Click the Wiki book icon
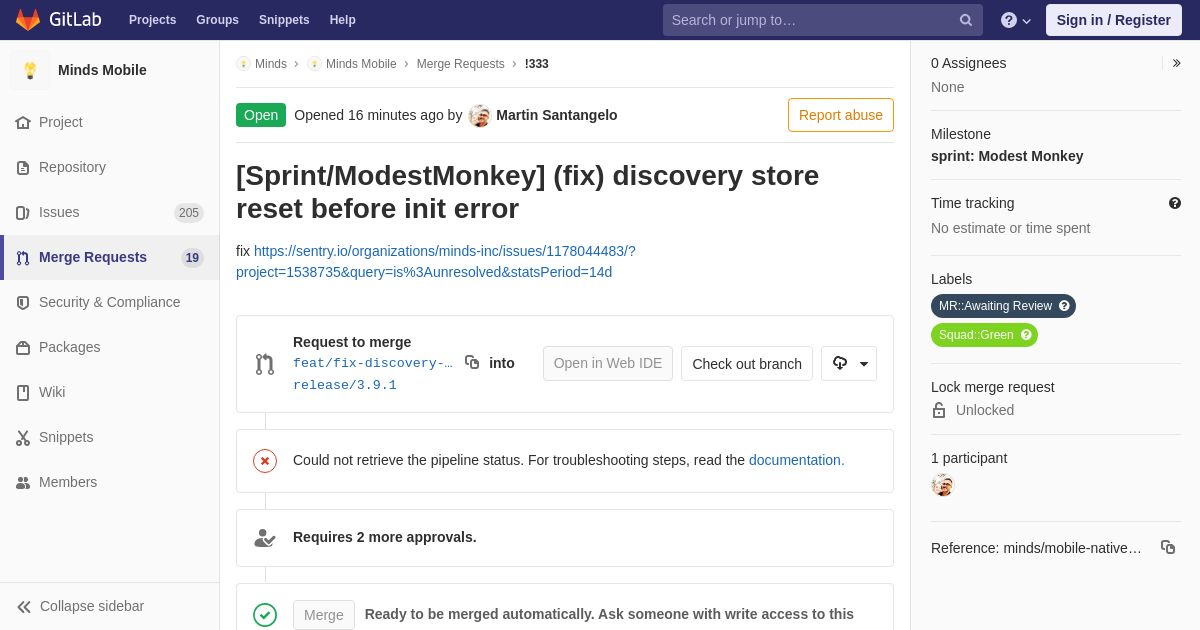 (23, 392)
